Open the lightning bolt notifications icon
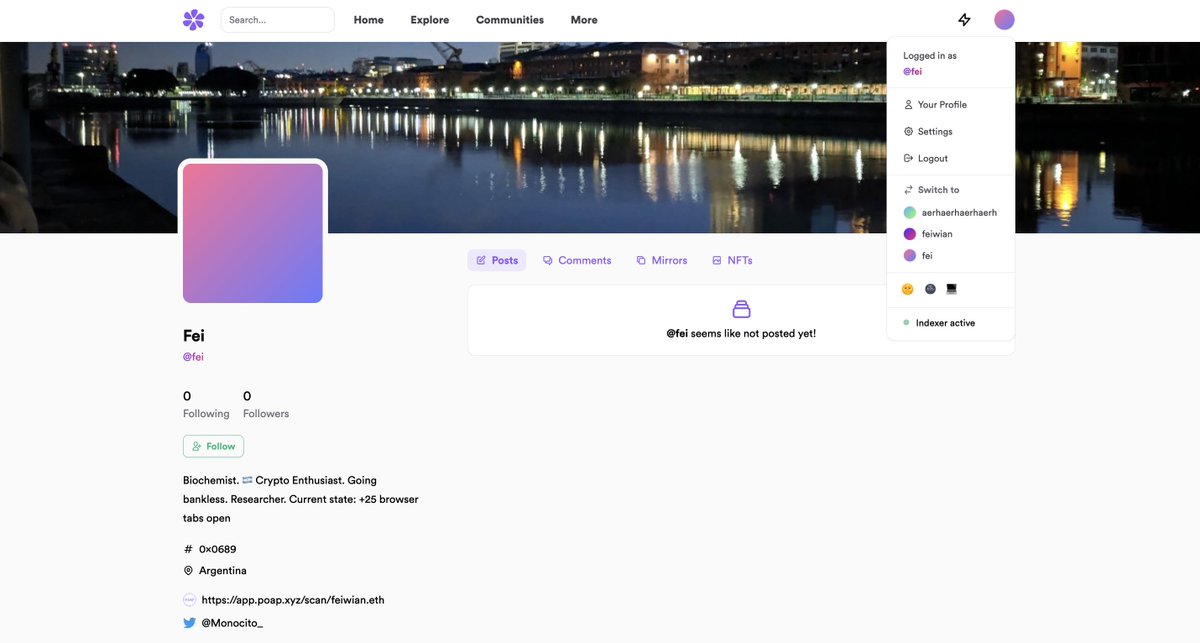The image size is (1200, 643). pos(964,20)
